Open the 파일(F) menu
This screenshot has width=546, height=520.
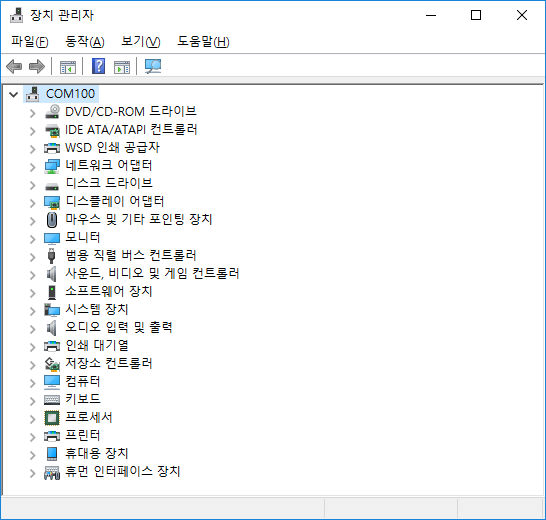coord(30,41)
